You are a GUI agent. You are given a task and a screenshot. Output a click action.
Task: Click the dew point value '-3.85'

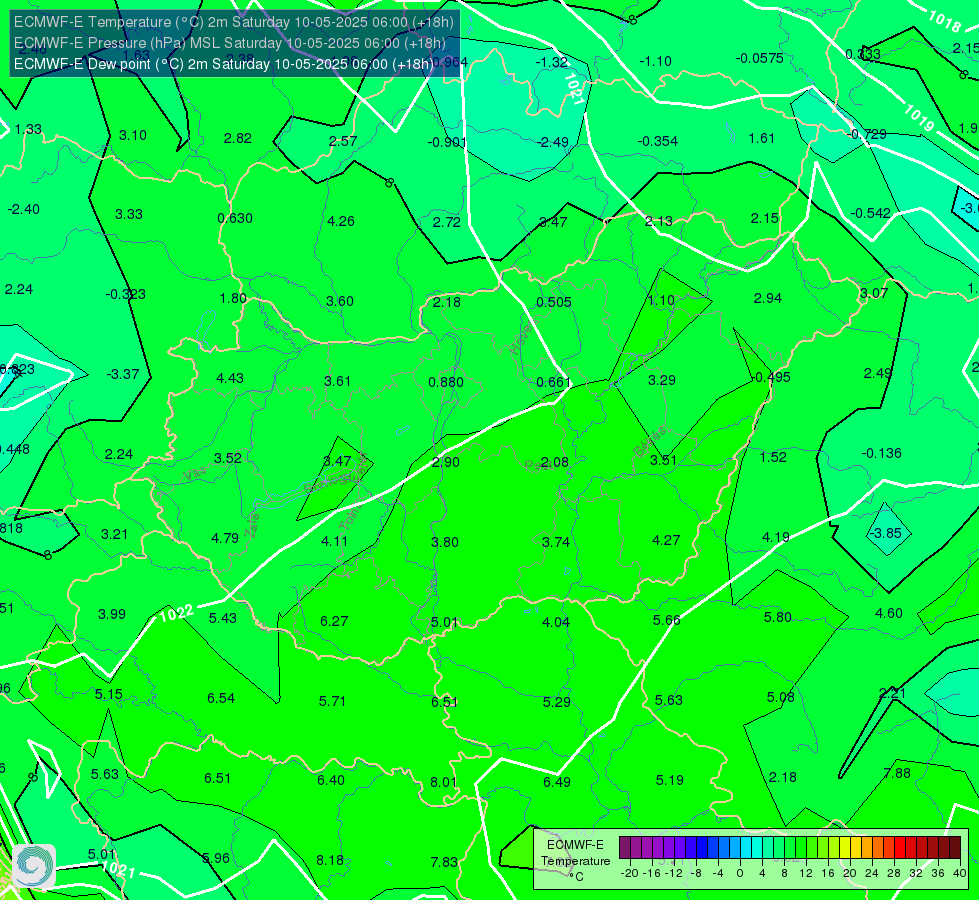885,533
